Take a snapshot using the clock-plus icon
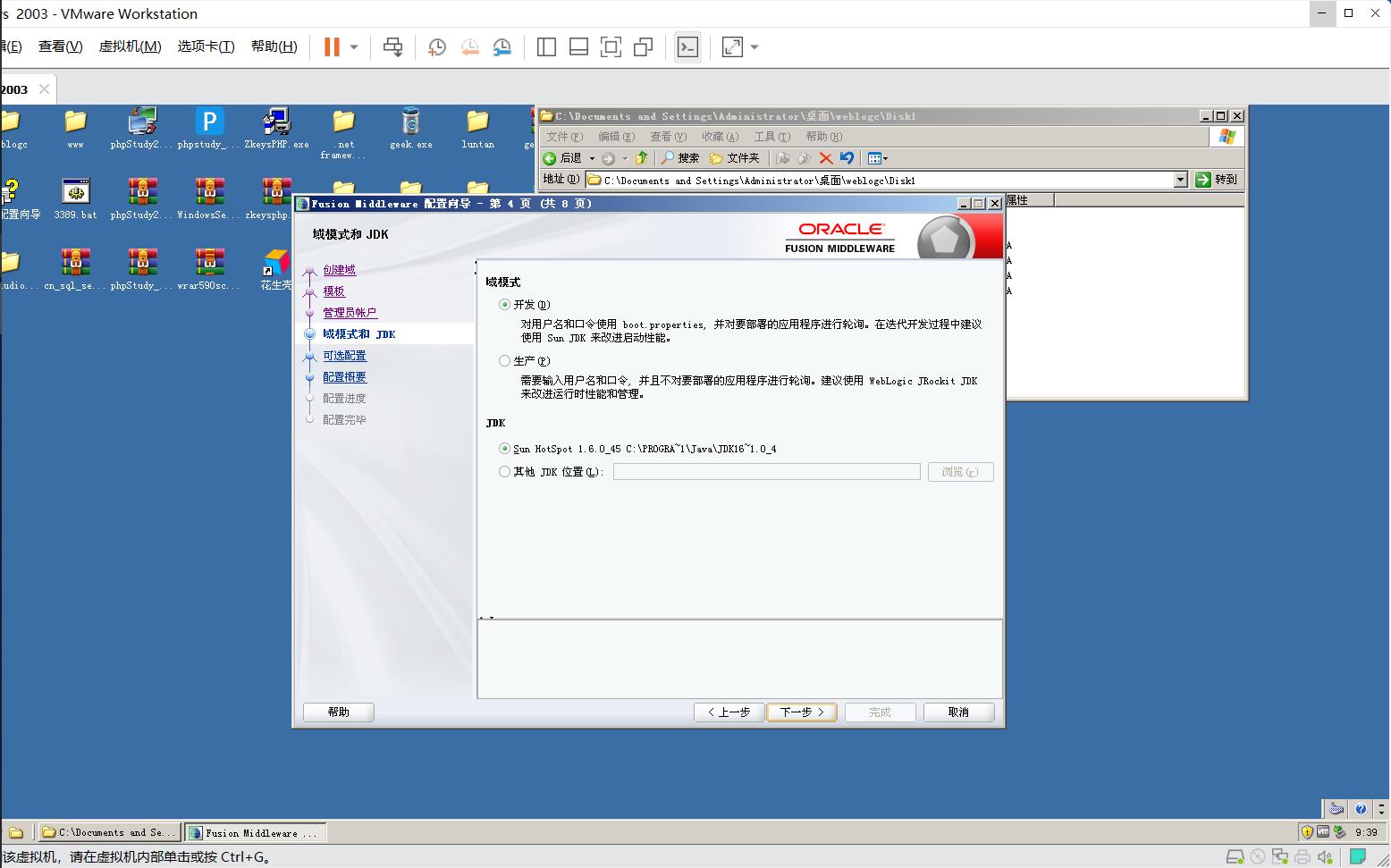 (437, 47)
